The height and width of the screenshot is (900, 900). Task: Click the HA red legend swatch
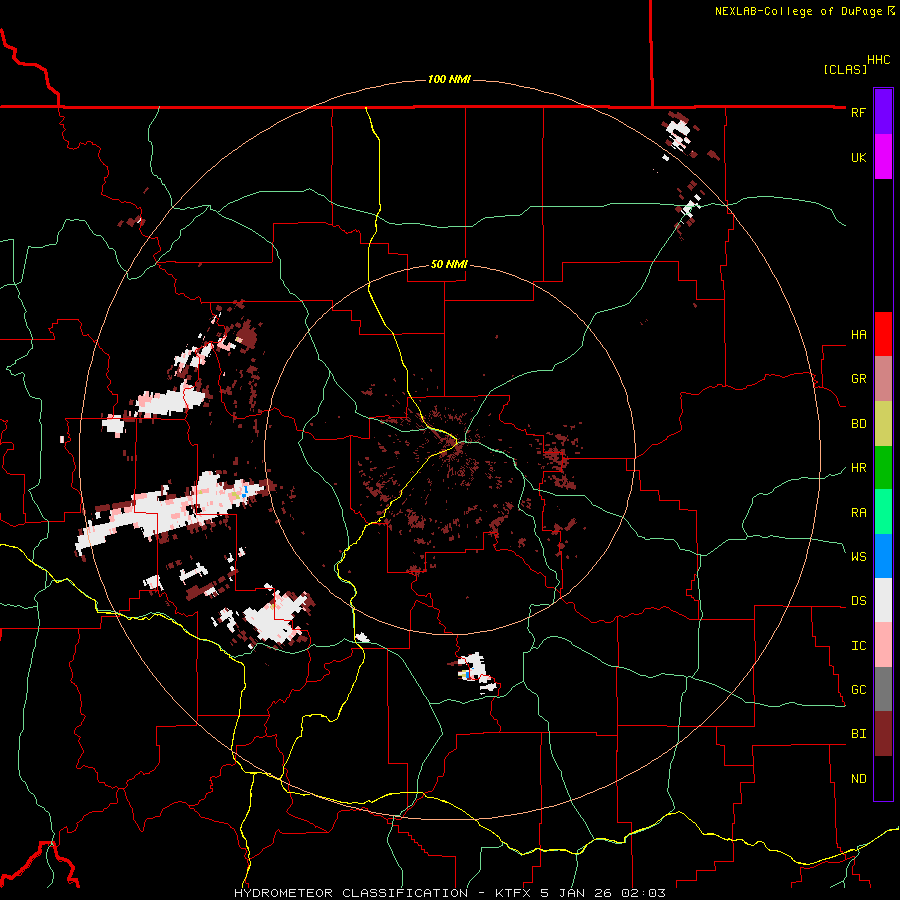tap(883, 334)
